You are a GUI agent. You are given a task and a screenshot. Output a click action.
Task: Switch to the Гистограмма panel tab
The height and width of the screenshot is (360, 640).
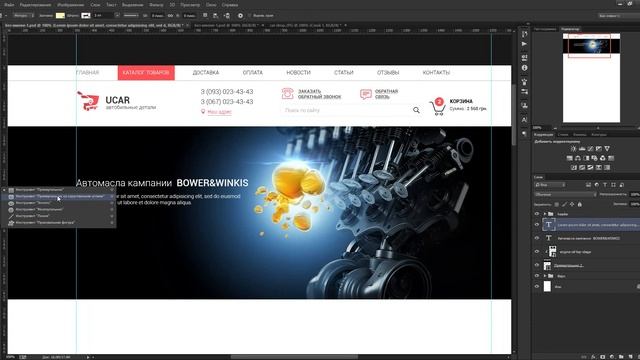[545, 29]
